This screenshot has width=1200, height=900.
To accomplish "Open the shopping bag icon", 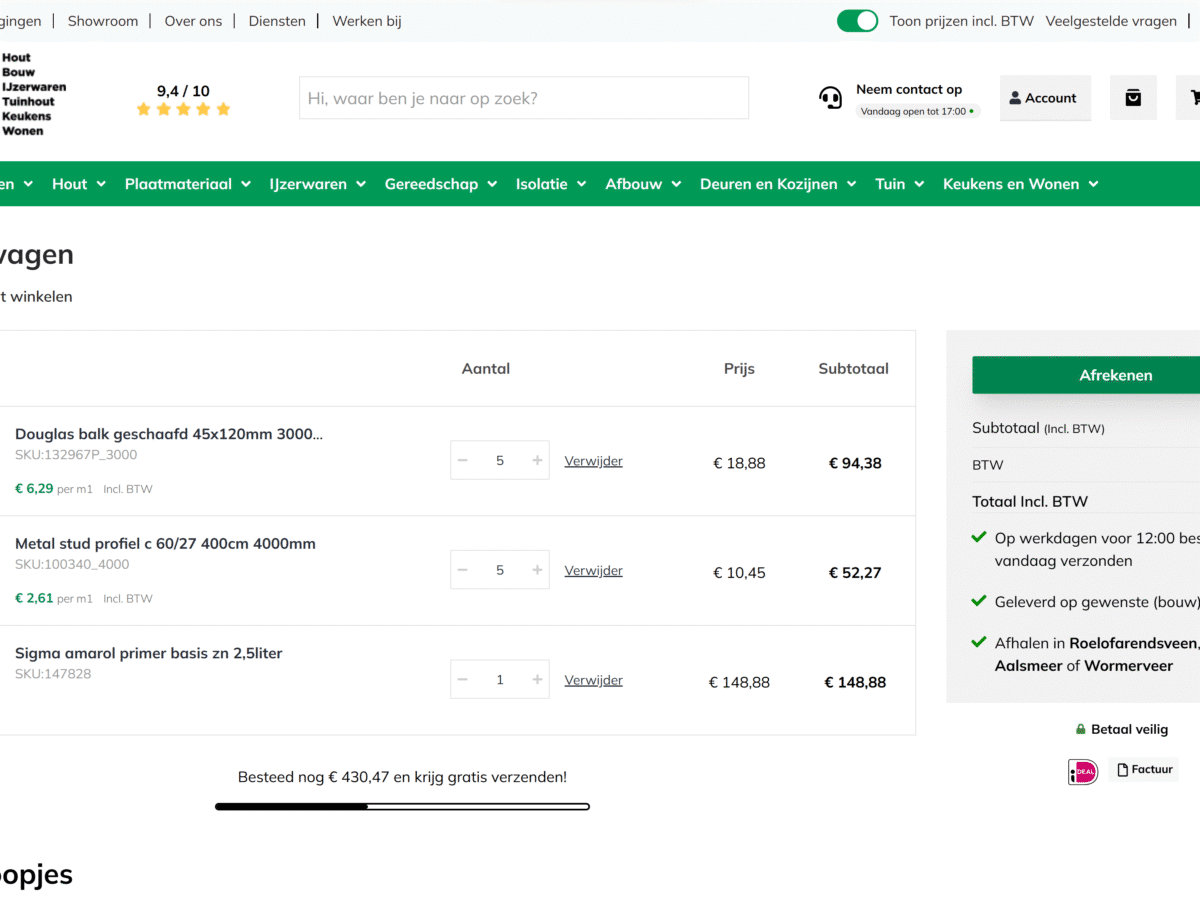I will point(1133,98).
